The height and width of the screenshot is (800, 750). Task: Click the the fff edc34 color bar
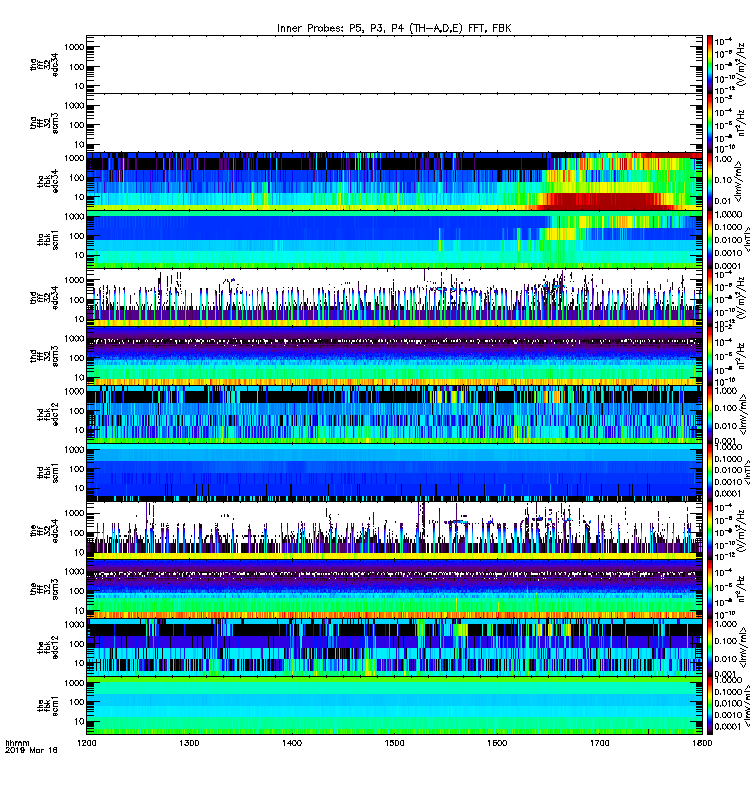tap(709, 531)
